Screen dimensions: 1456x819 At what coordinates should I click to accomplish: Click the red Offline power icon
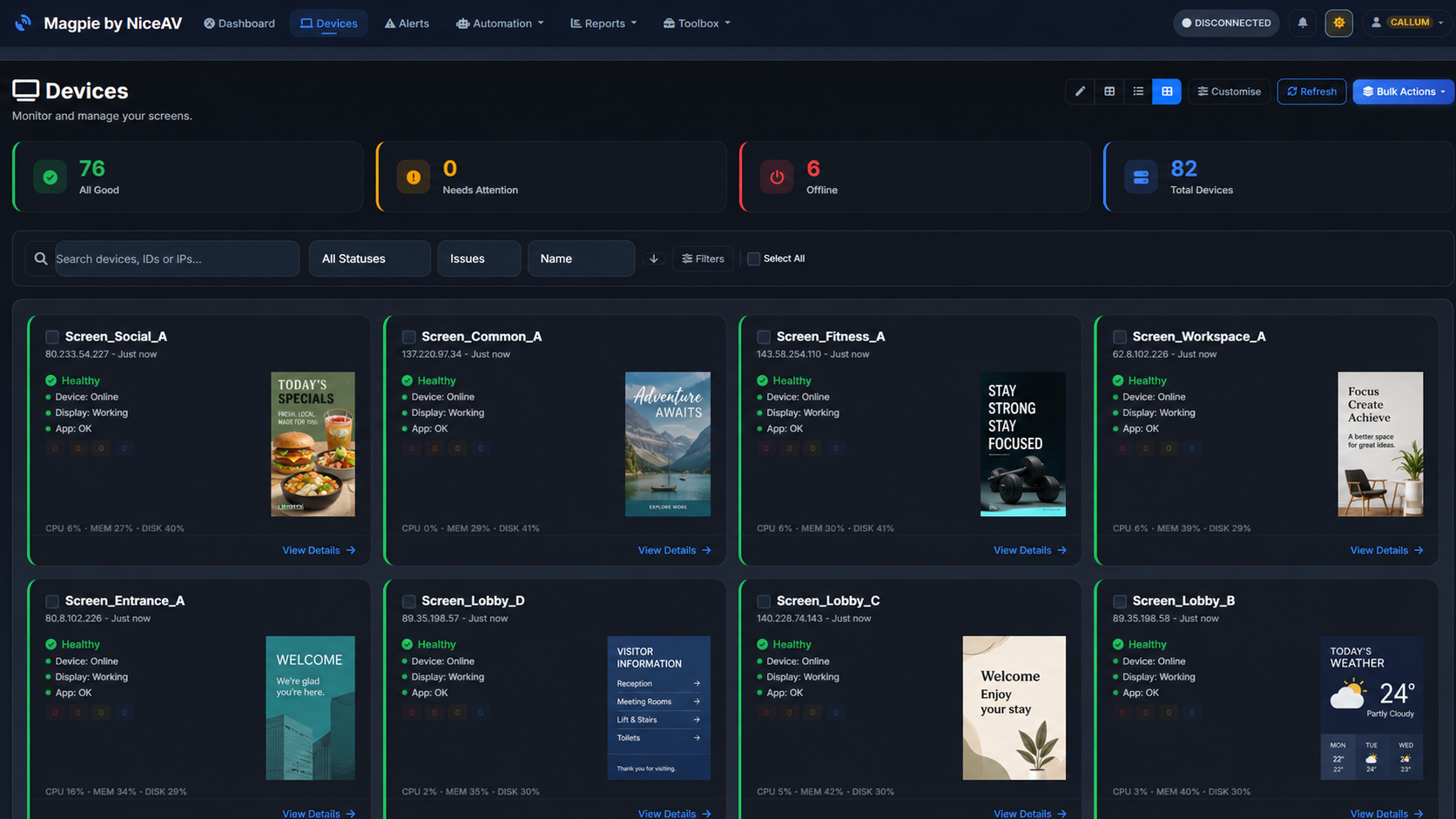point(777,178)
